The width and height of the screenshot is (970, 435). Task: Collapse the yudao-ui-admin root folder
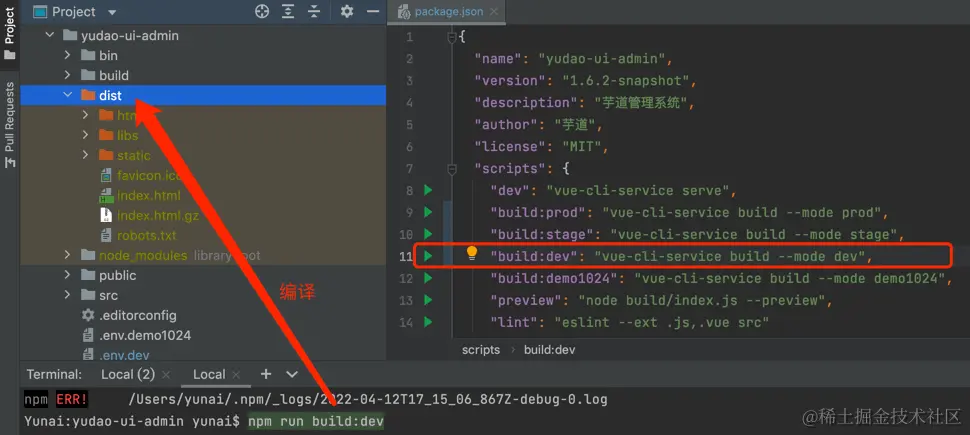pyautogui.click(x=50, y=36)
